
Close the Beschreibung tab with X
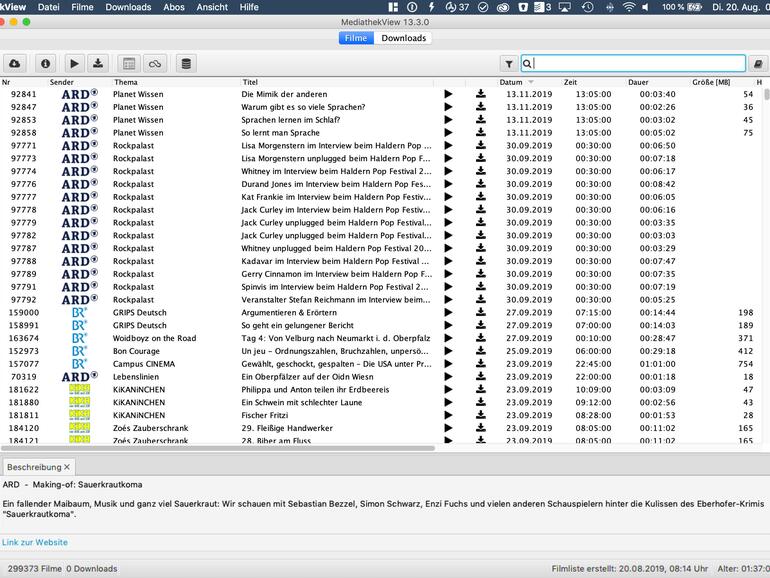pos(67,467)
